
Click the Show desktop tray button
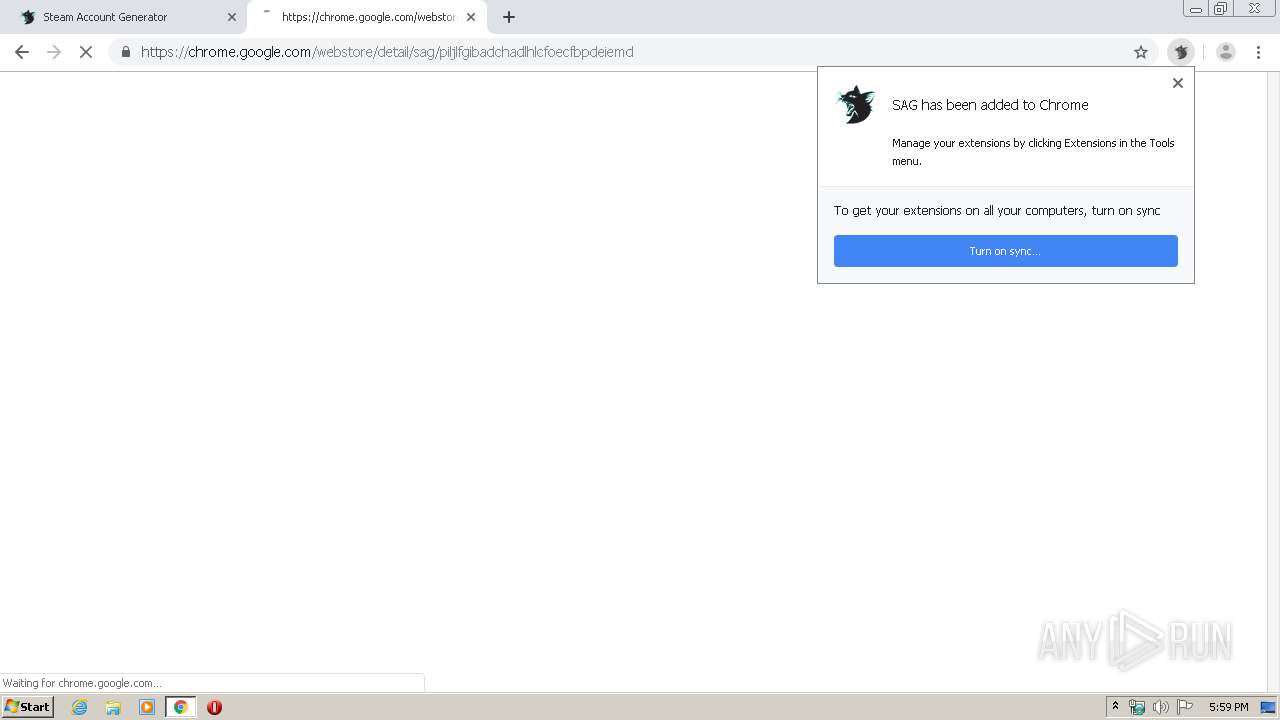(1268, 707)
